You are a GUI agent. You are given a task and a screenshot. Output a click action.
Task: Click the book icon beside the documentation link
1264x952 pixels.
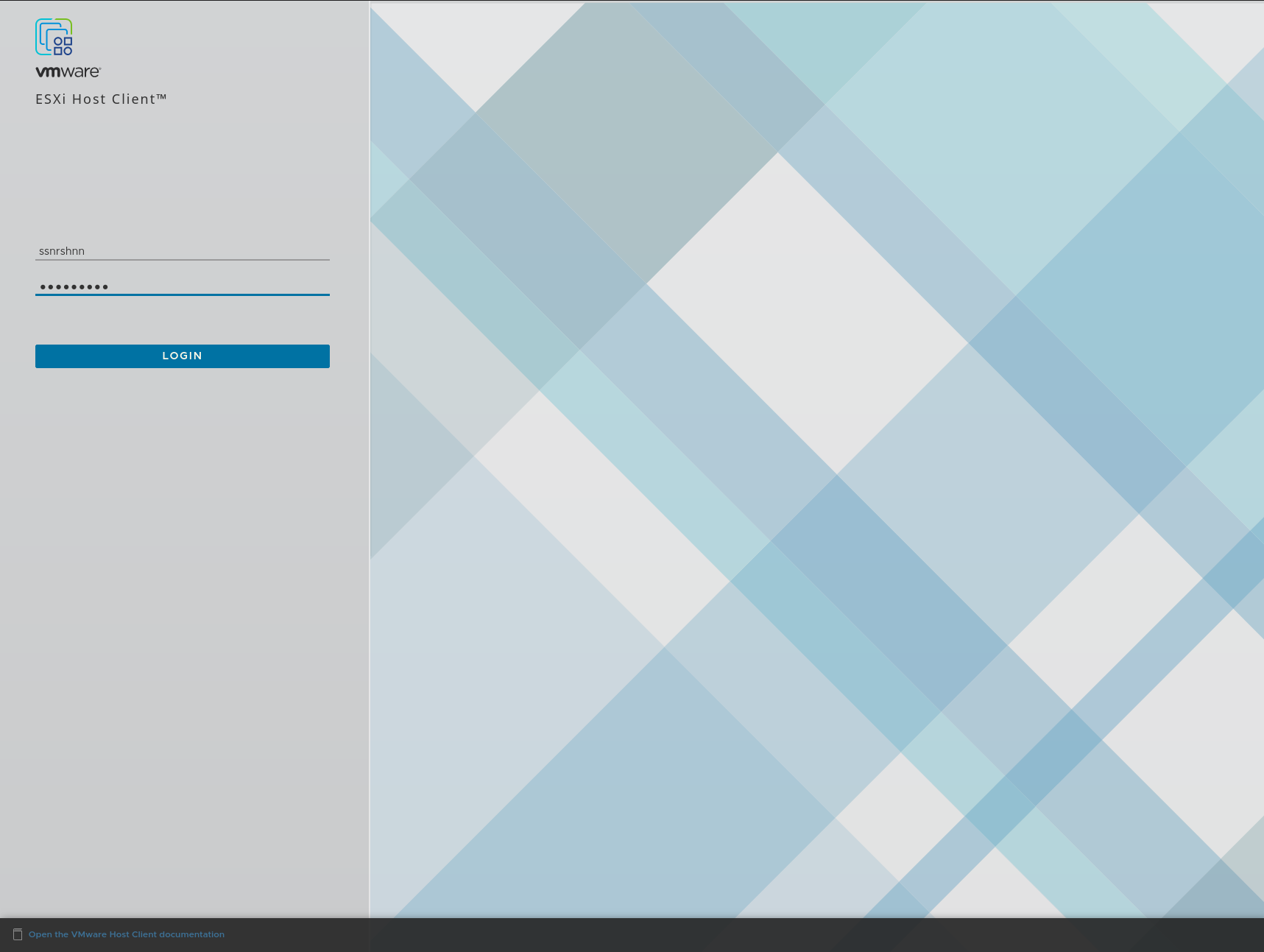point(19,934)
